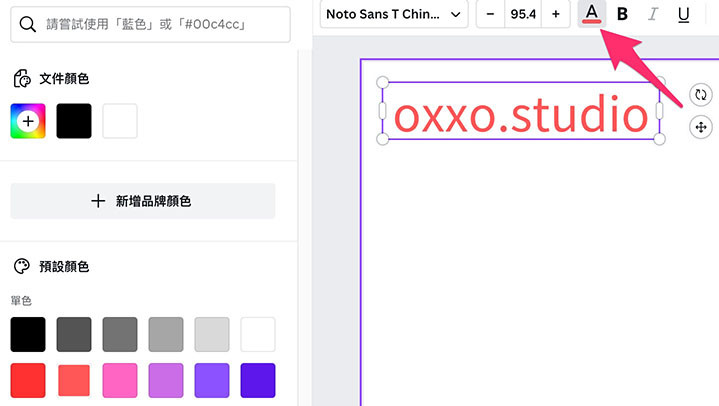
Task: Pick pink preset color swatch
Action: pyautogui.click(x=120, y=380)
